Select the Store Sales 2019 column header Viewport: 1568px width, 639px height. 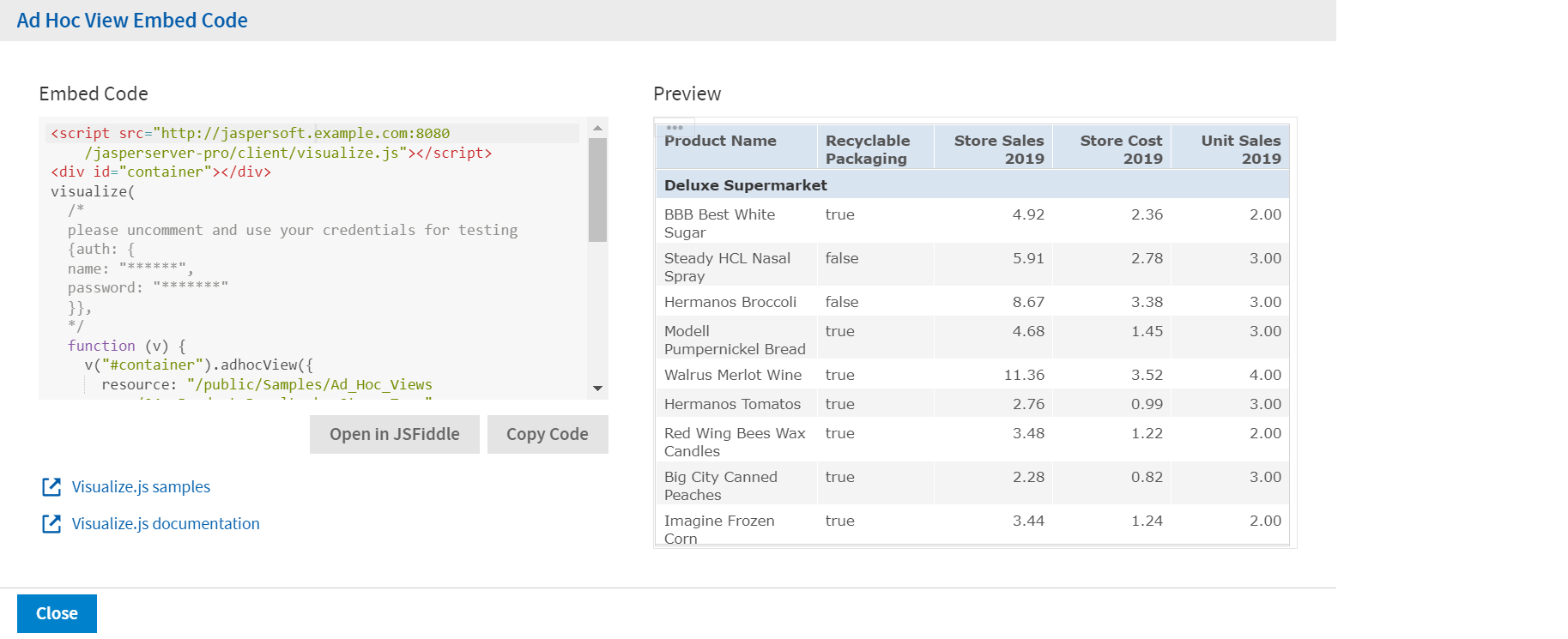tap(994, 147)
